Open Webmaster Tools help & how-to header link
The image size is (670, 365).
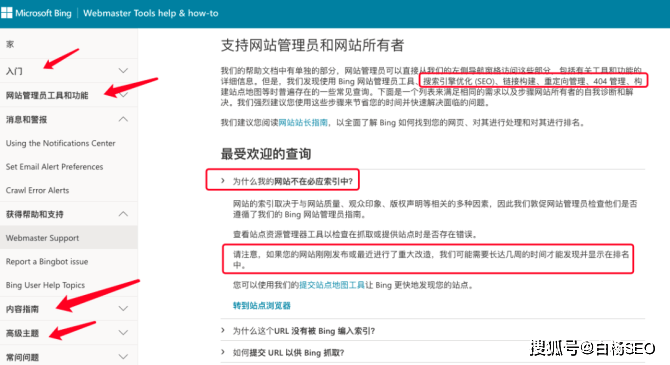151,13
